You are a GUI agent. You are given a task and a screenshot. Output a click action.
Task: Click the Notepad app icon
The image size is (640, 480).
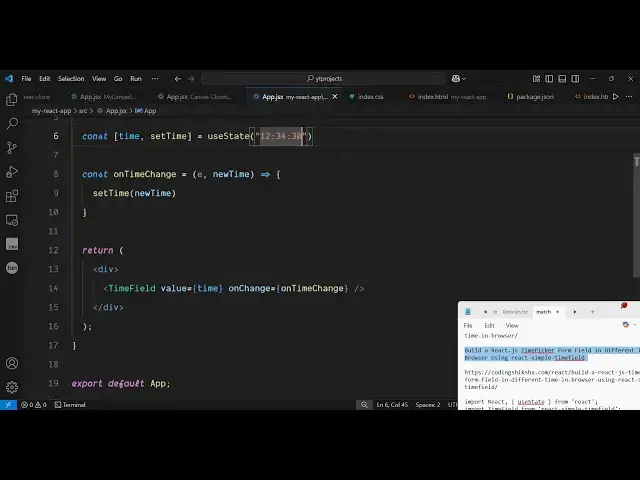[468, 311]
